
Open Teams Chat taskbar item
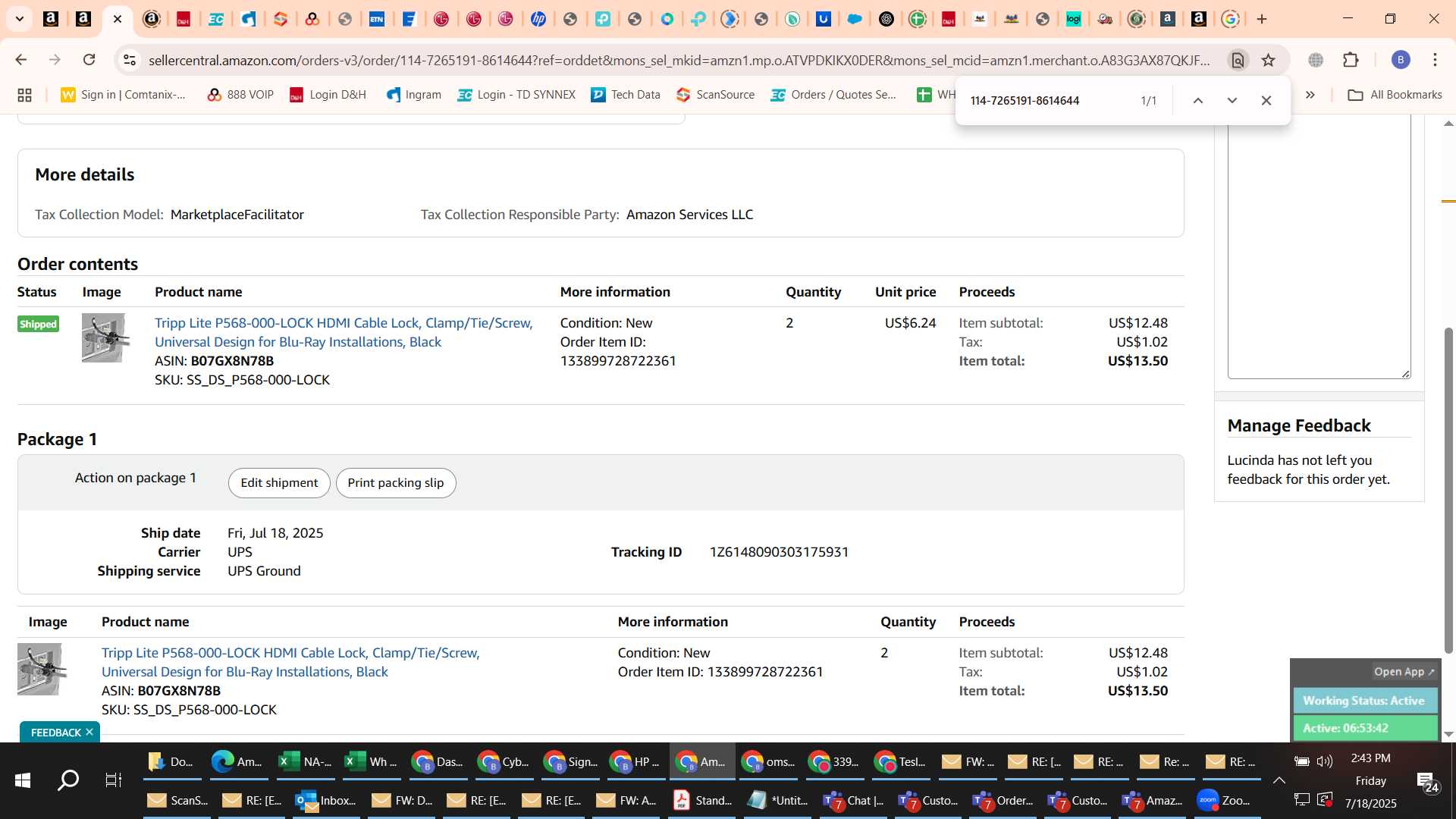click(854, 800)
